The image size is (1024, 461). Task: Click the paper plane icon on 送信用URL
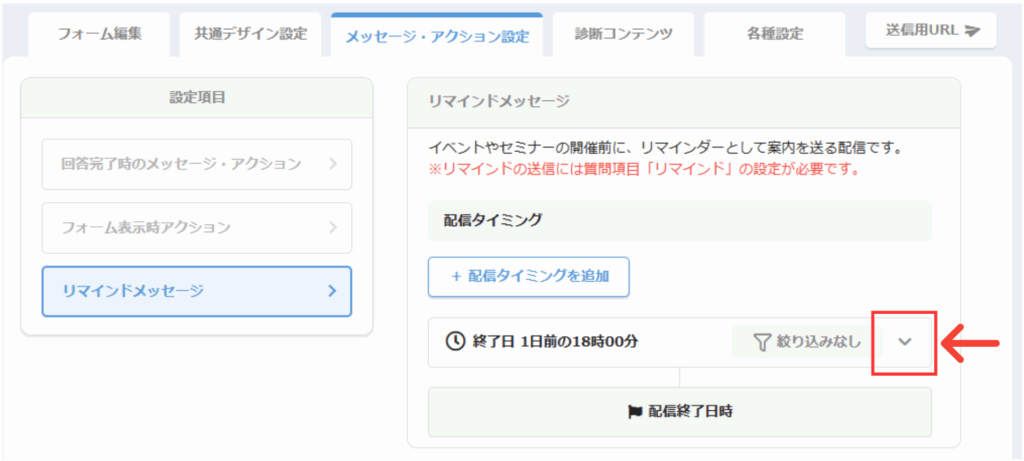coord(972,31)
